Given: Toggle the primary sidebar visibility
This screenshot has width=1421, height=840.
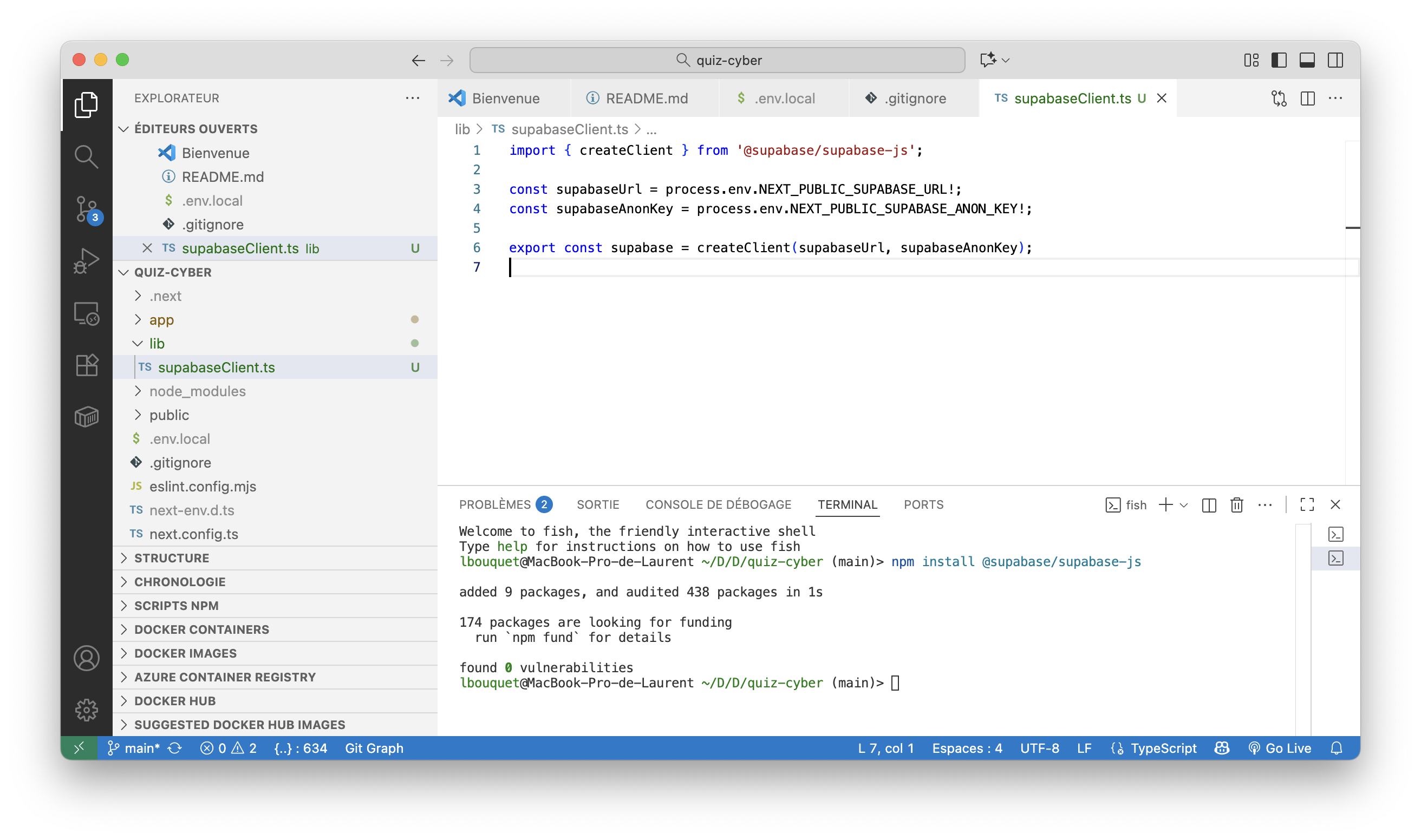Looking at the screenshot, I should click(1280, 60).
